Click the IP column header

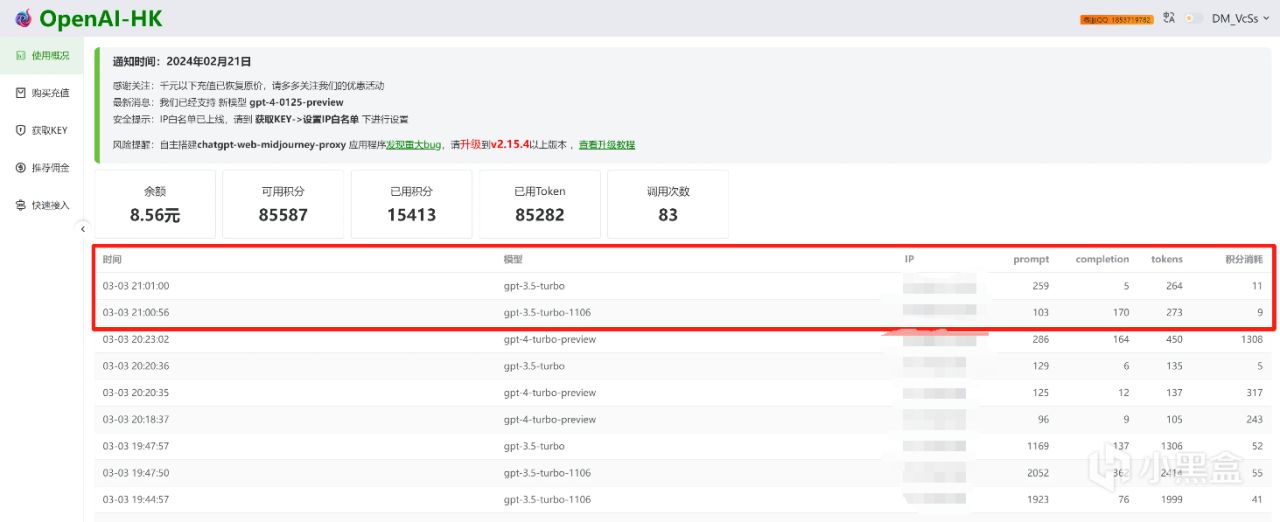coord(909,259)
